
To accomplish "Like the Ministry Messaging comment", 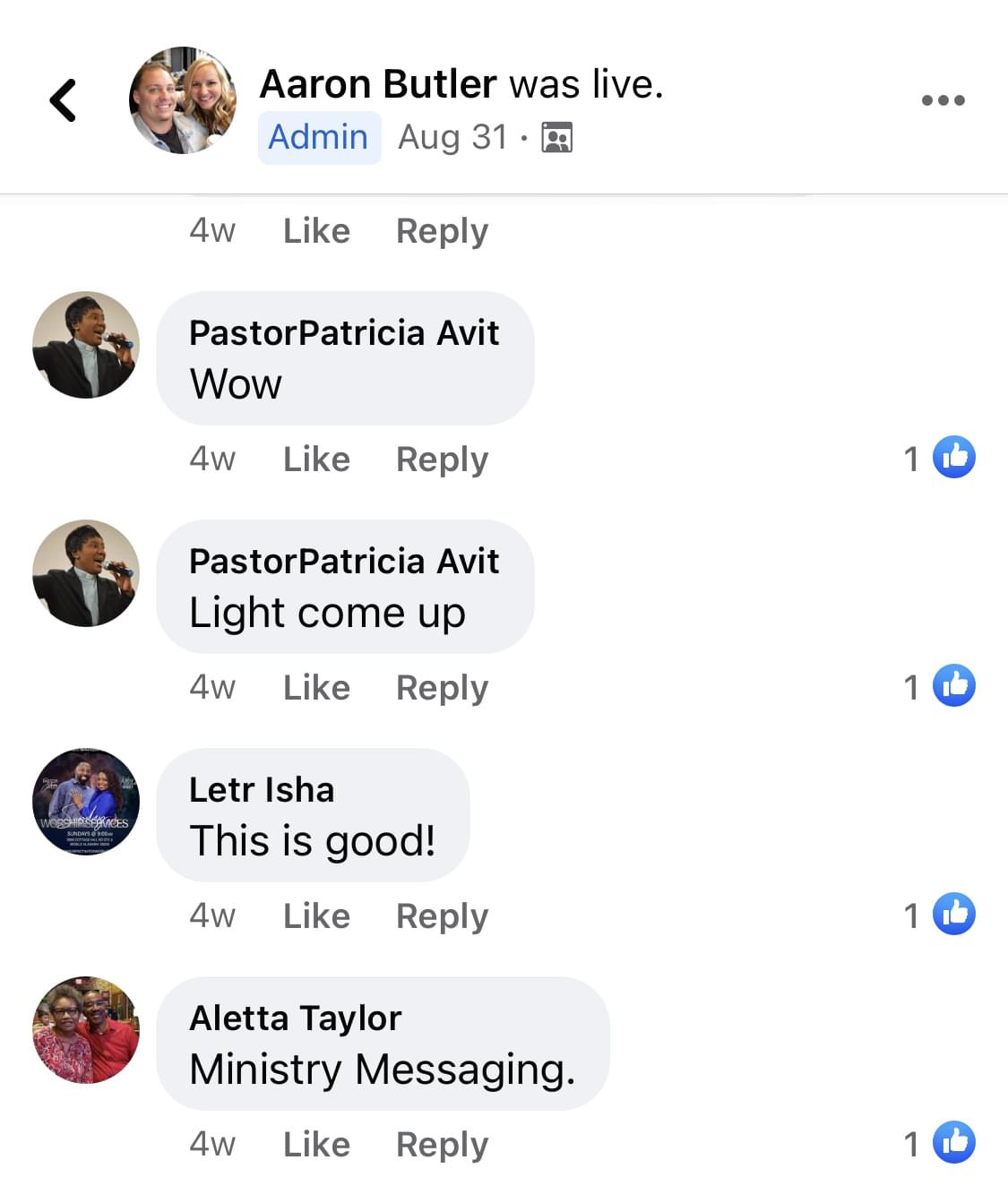I will (x=316, y=1145).
